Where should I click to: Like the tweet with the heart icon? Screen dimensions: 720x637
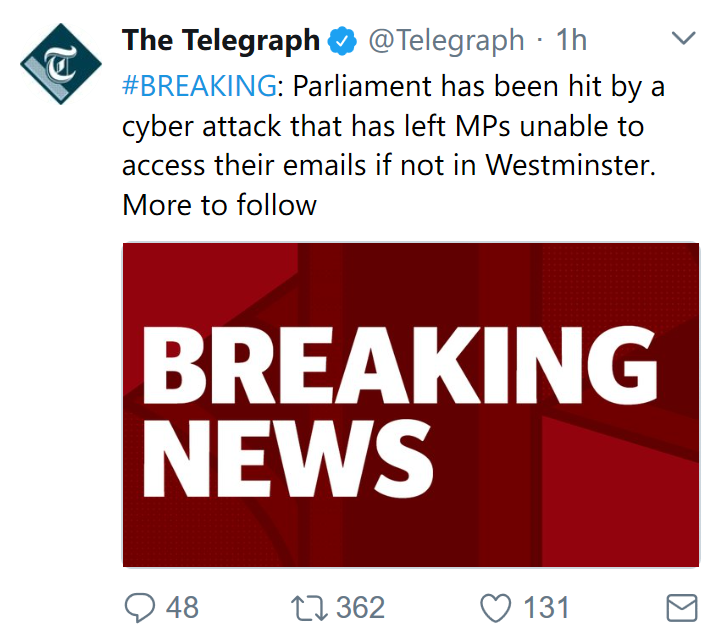tap(495, 606)
